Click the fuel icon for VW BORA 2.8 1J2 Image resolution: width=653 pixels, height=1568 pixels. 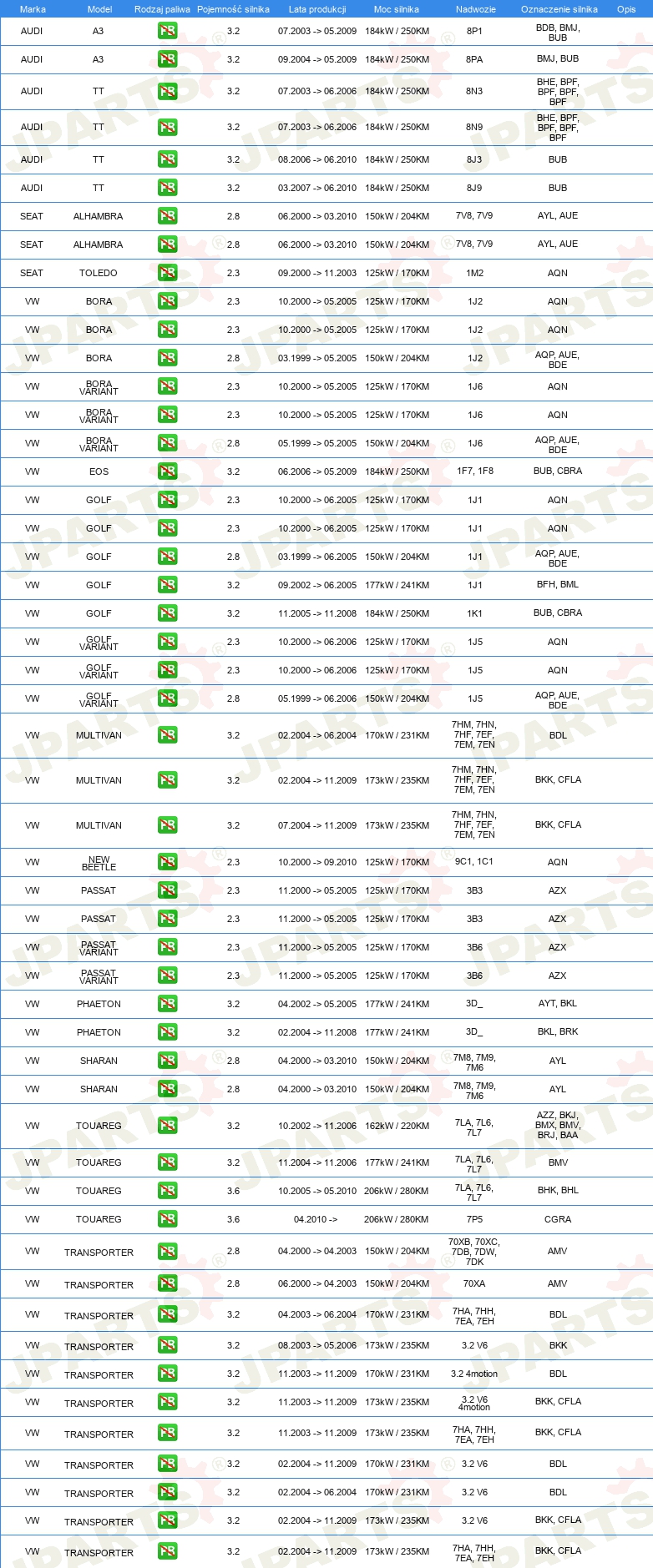pos(168,358)
